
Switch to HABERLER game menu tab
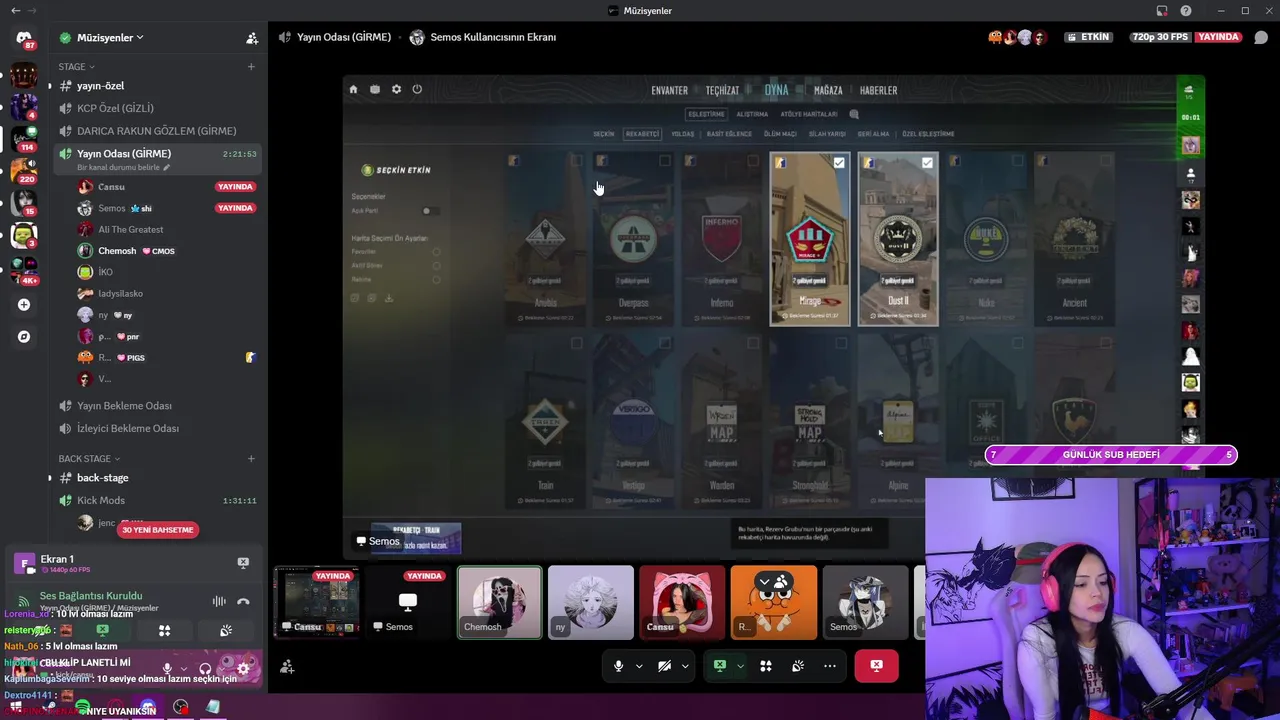point(878,90)
